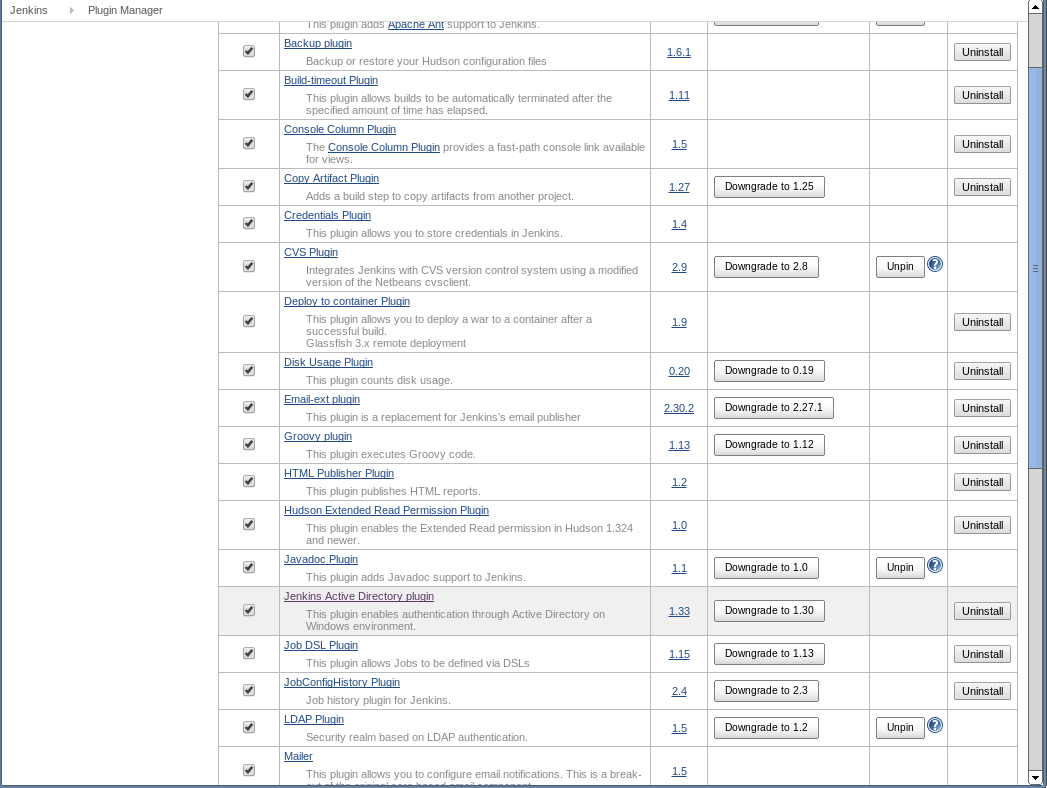
Task: Uncheck the Credentials Plugin checkbox
Action: click(x=249, y=223)
